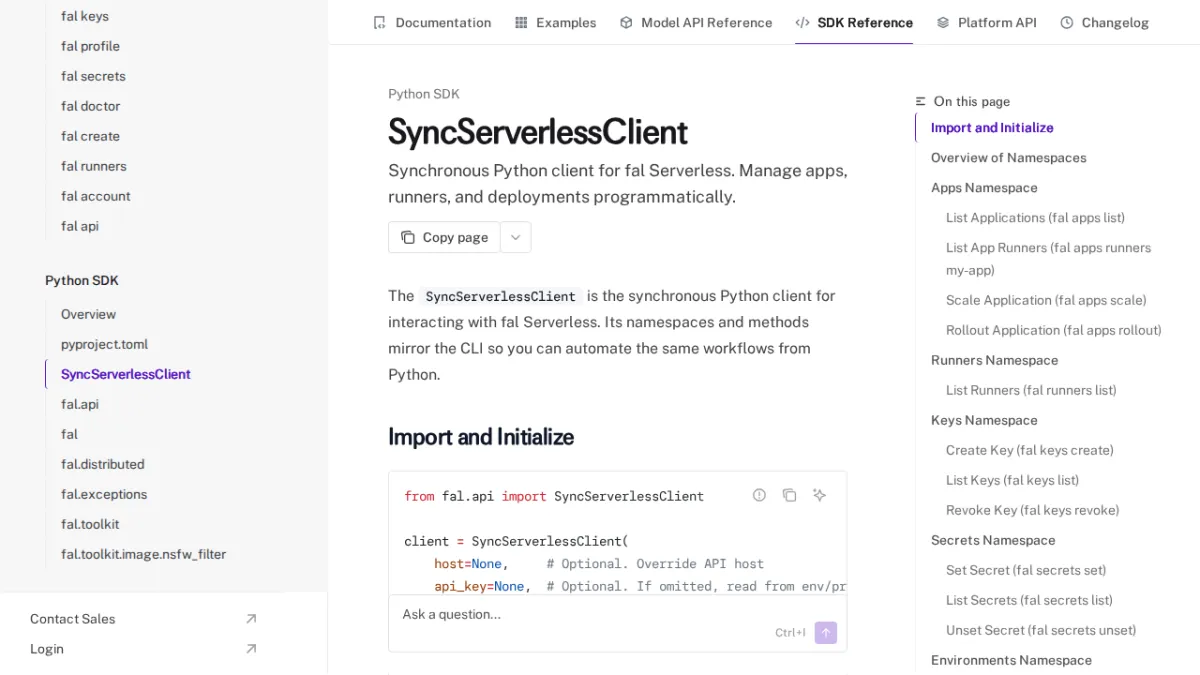Open the Examples tab

[x=555, y=22]
